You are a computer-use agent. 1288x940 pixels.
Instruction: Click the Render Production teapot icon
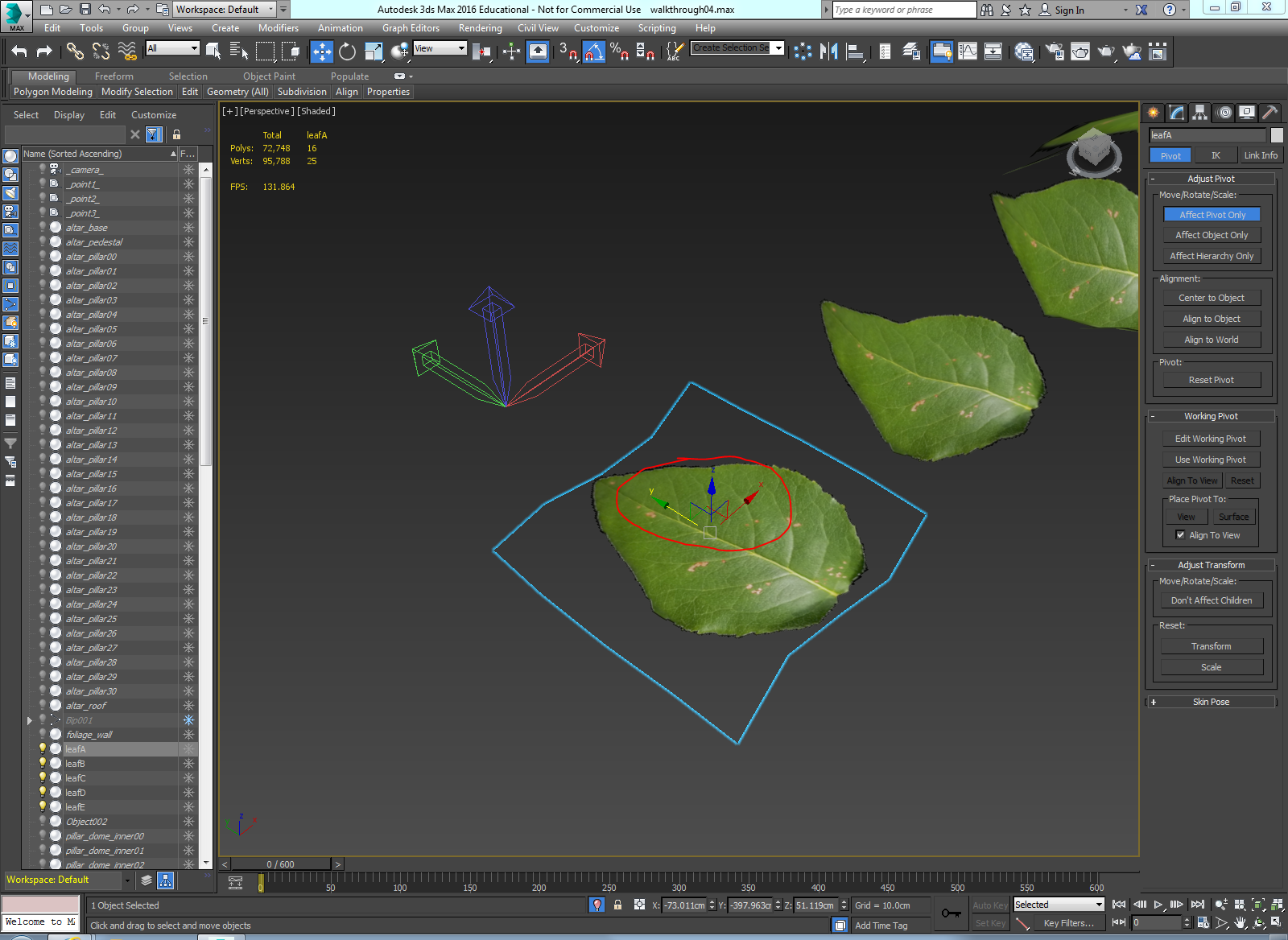click(x=1105, y=52)
